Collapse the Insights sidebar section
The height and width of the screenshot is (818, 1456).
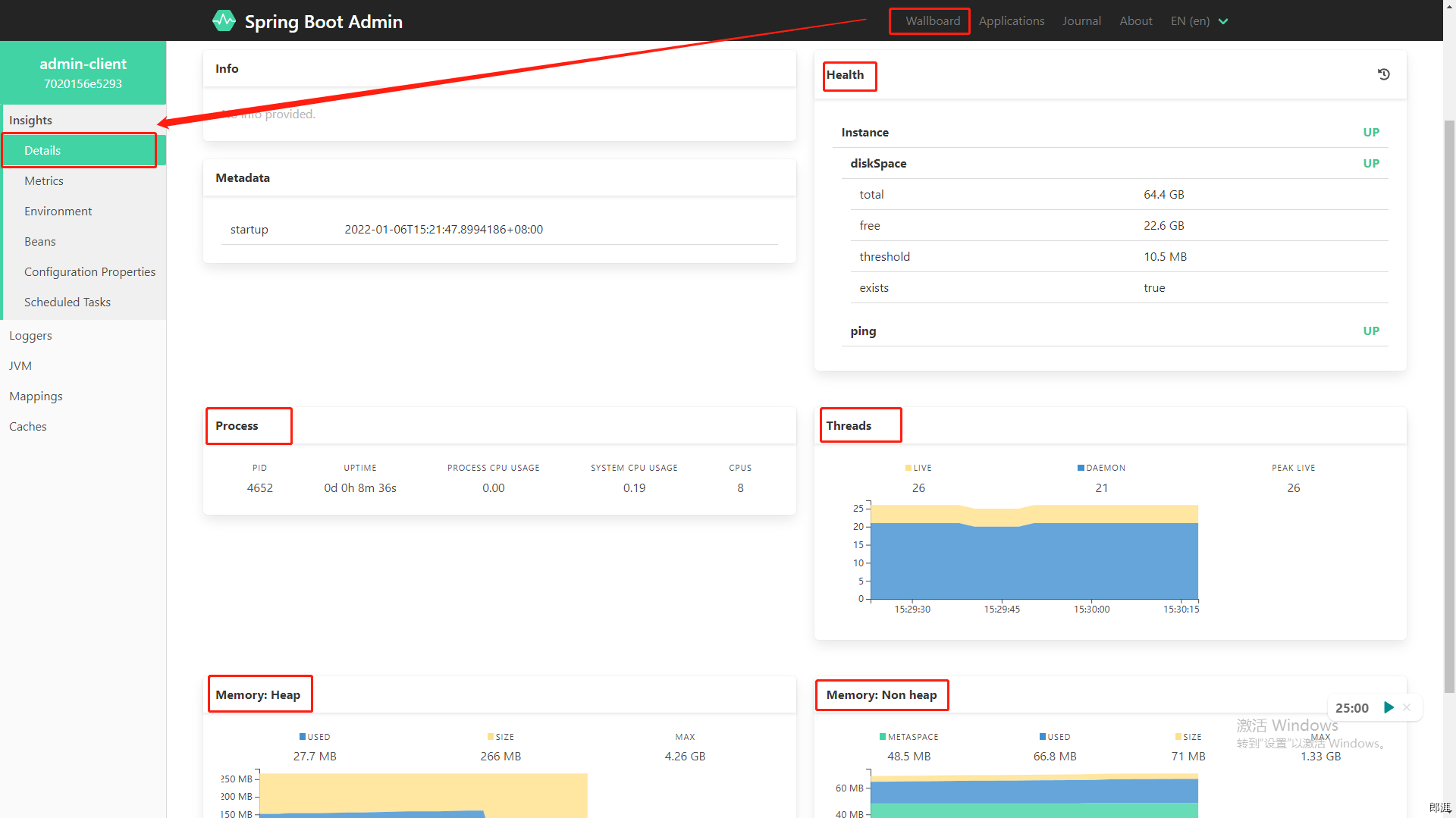coord(83,120)
